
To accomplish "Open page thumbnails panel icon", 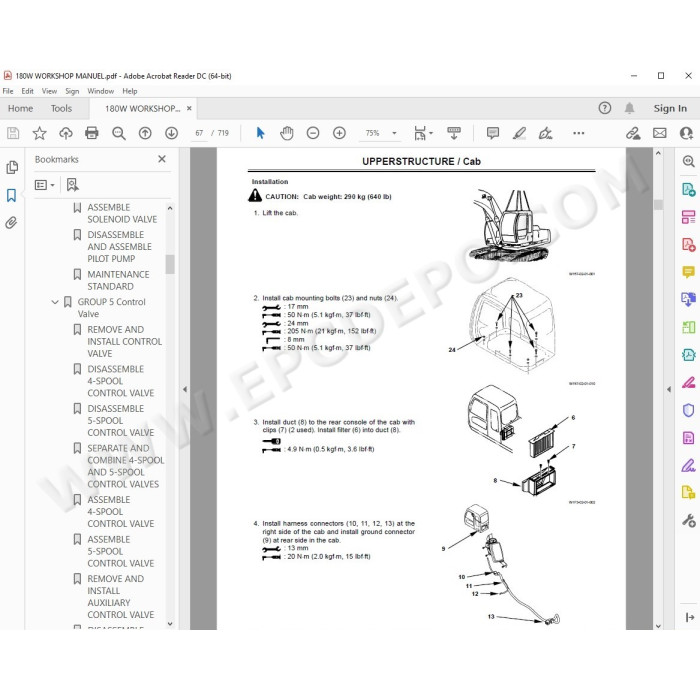I will [x=12, y=167].
